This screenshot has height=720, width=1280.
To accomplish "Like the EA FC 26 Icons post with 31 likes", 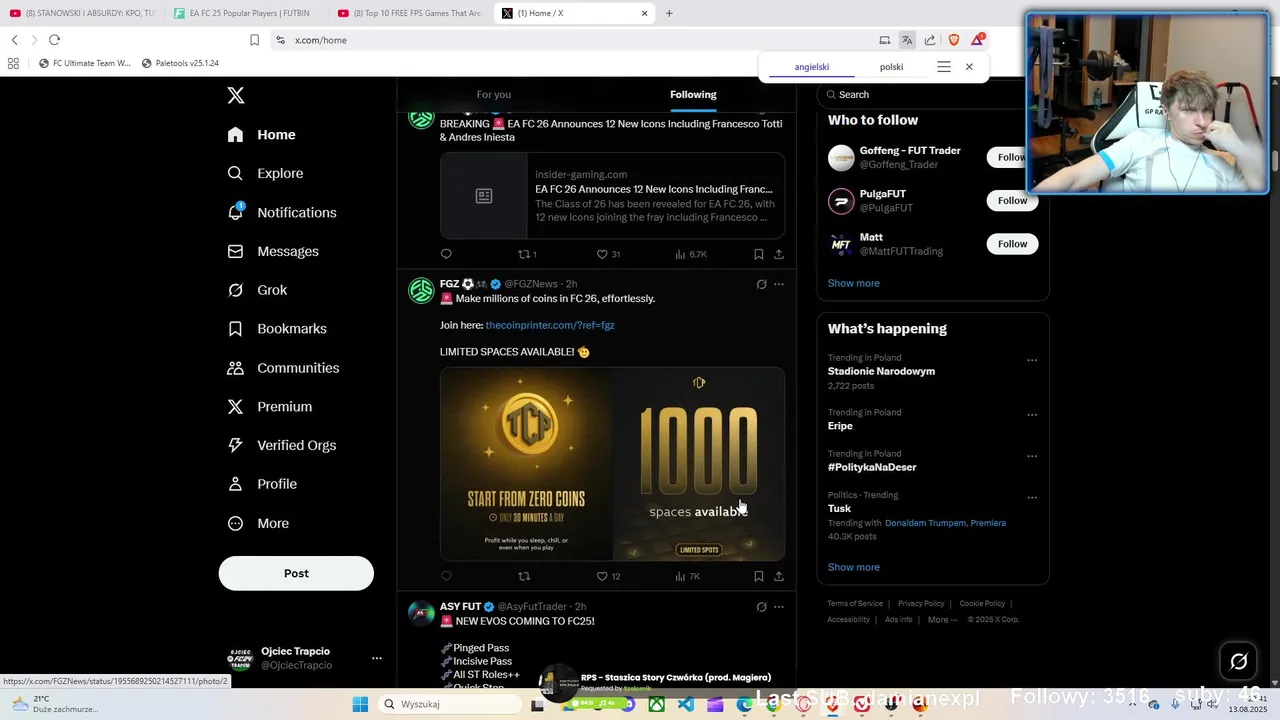I will coord(608,254).
